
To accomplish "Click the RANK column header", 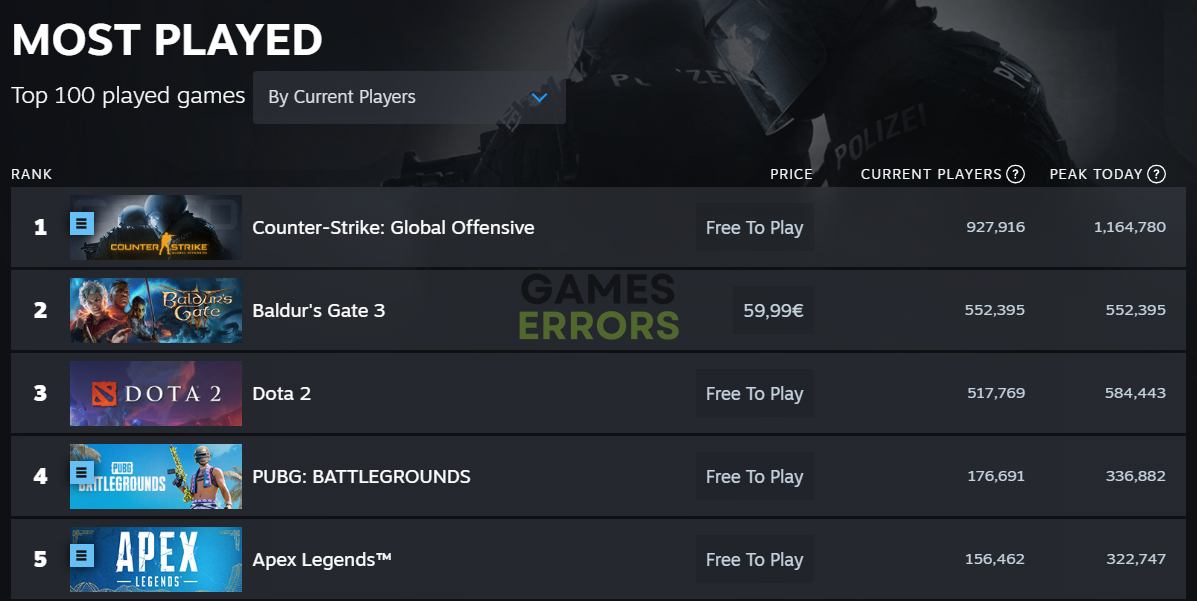I will [31, 174].
